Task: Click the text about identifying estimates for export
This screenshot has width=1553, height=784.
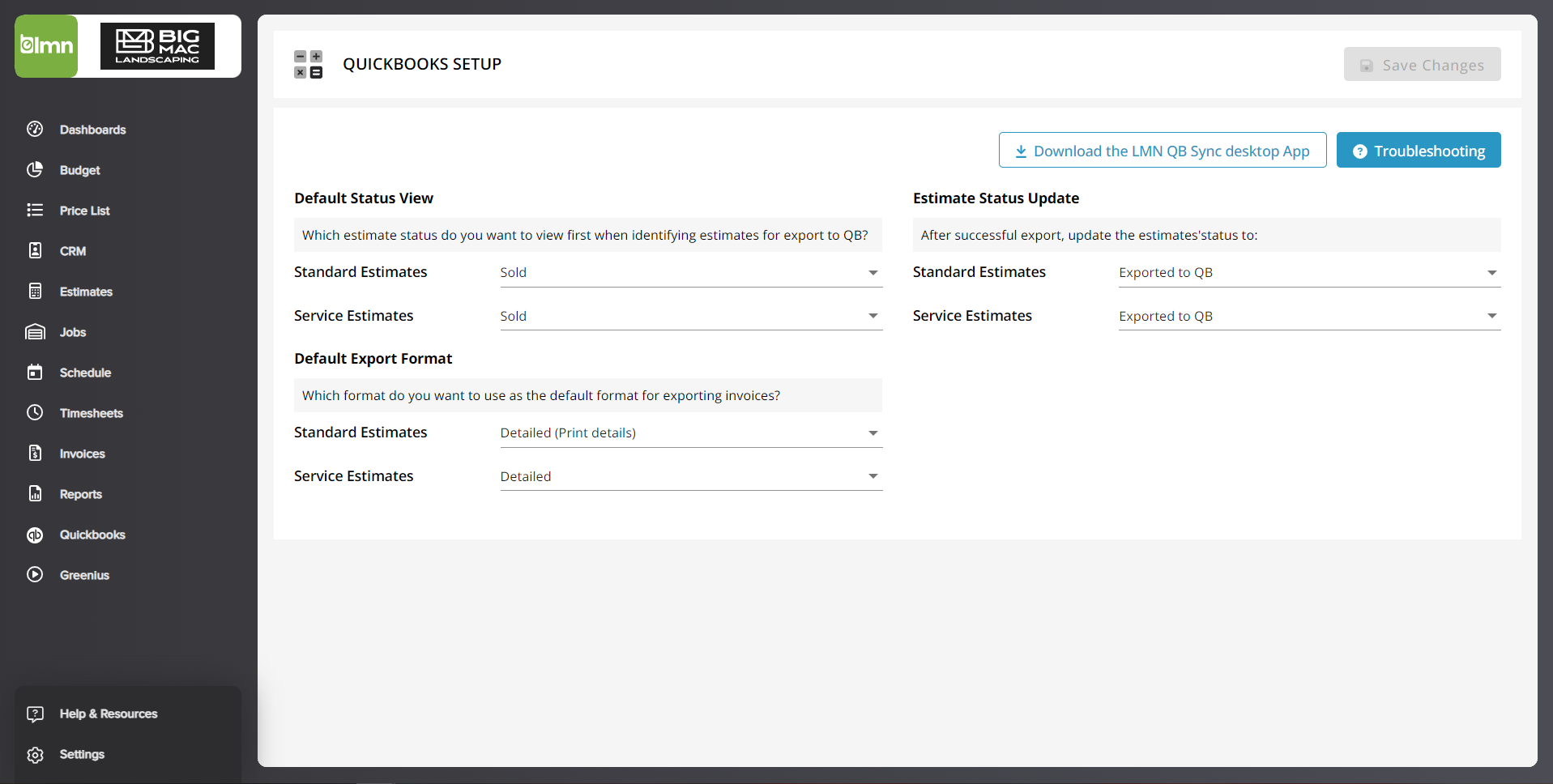Action: pos(585,235)
